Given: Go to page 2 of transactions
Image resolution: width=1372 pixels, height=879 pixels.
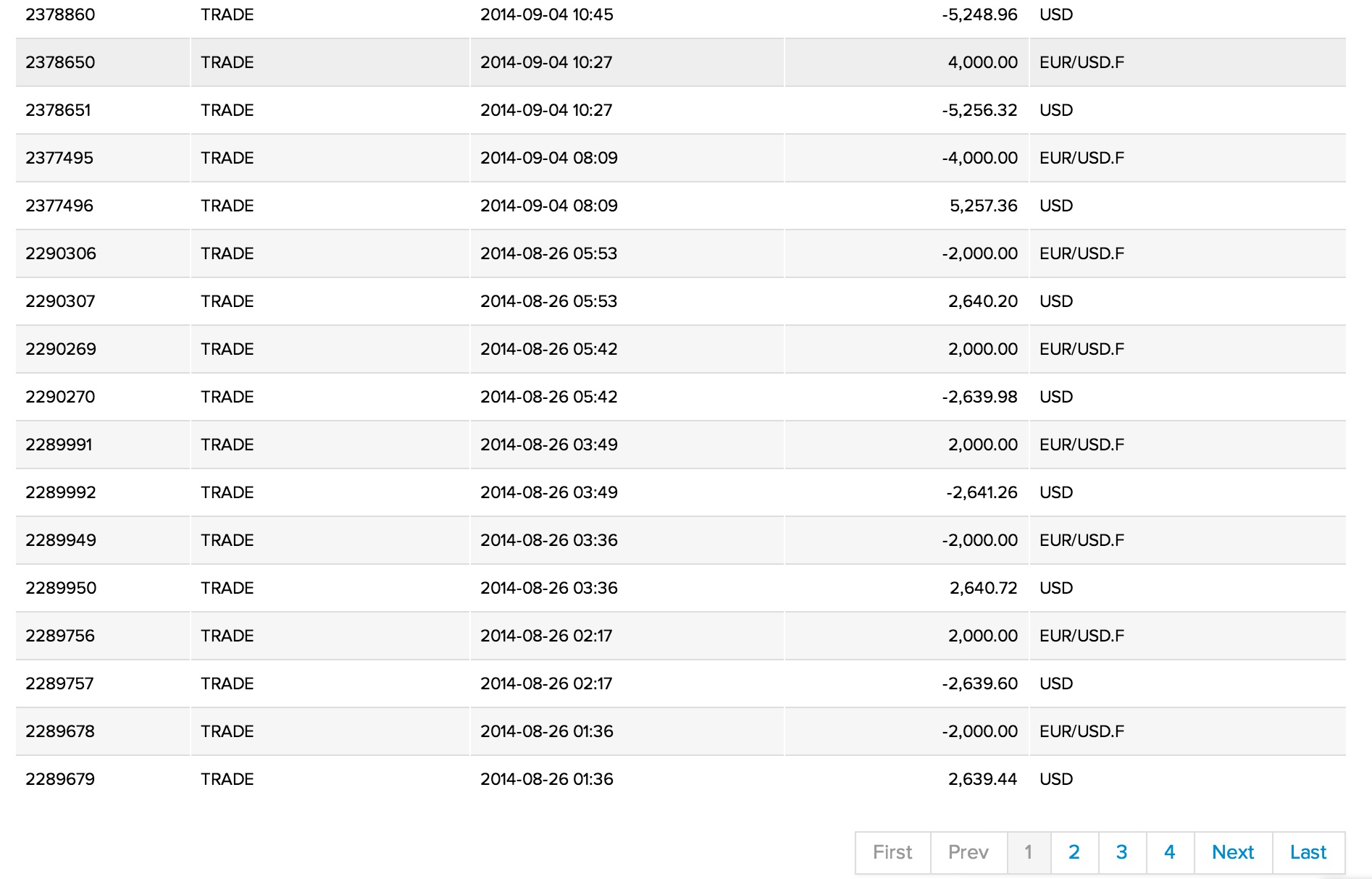Looking at the screenshot, I should [1074, 852].
